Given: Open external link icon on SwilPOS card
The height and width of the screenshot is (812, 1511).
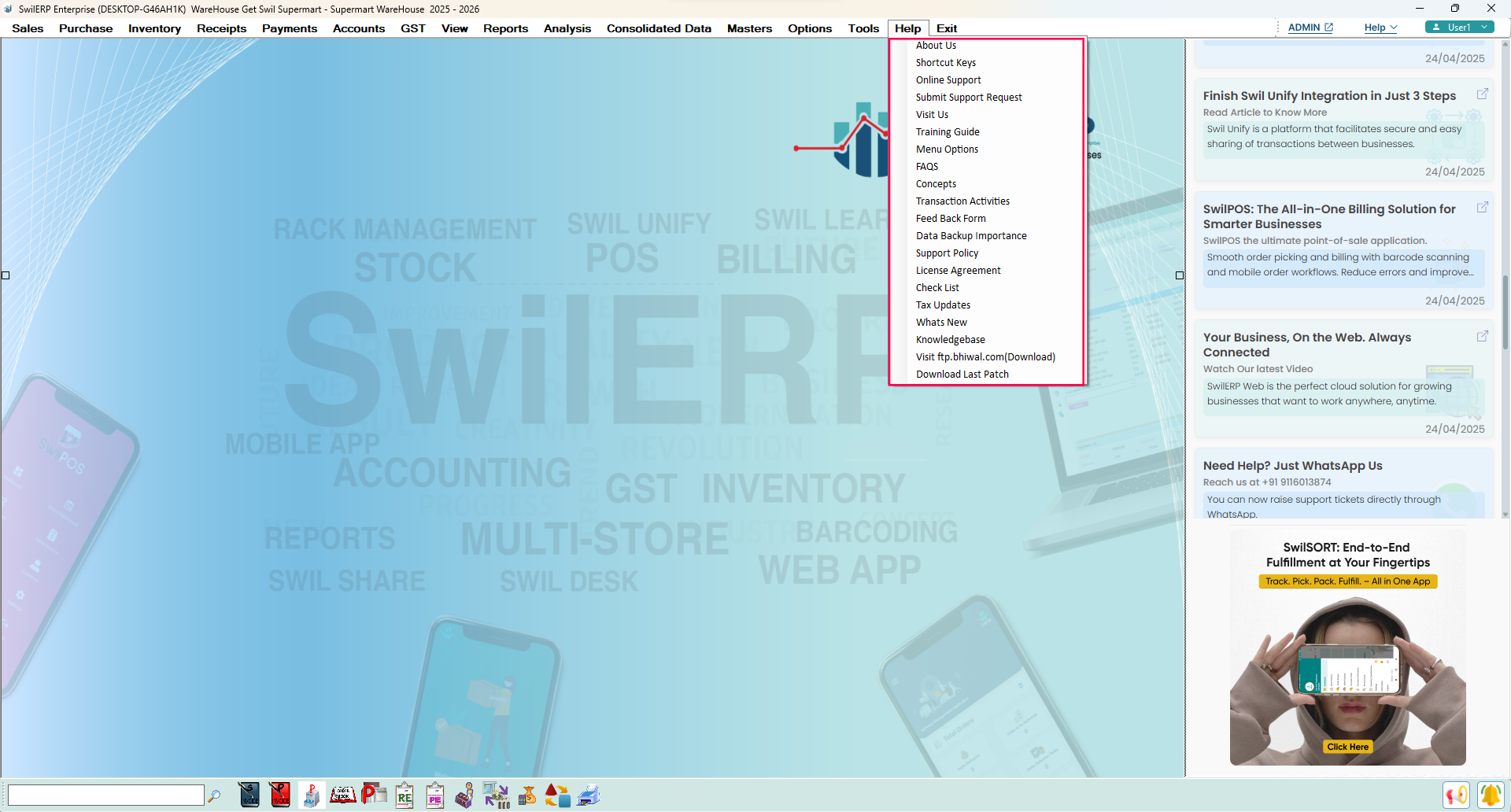Looking at the screenshot, I should 1482,207.
